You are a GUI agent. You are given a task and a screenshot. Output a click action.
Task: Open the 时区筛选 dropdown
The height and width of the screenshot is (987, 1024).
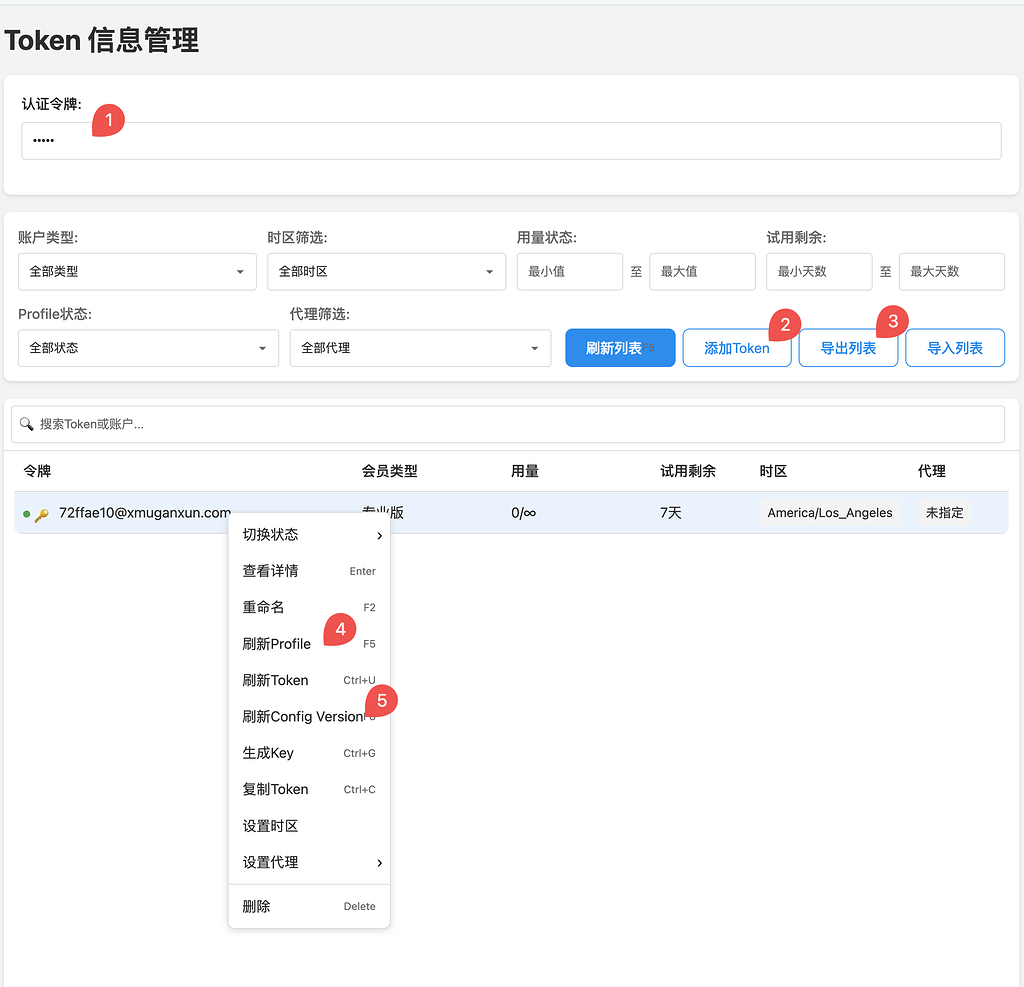click(386, 272)
